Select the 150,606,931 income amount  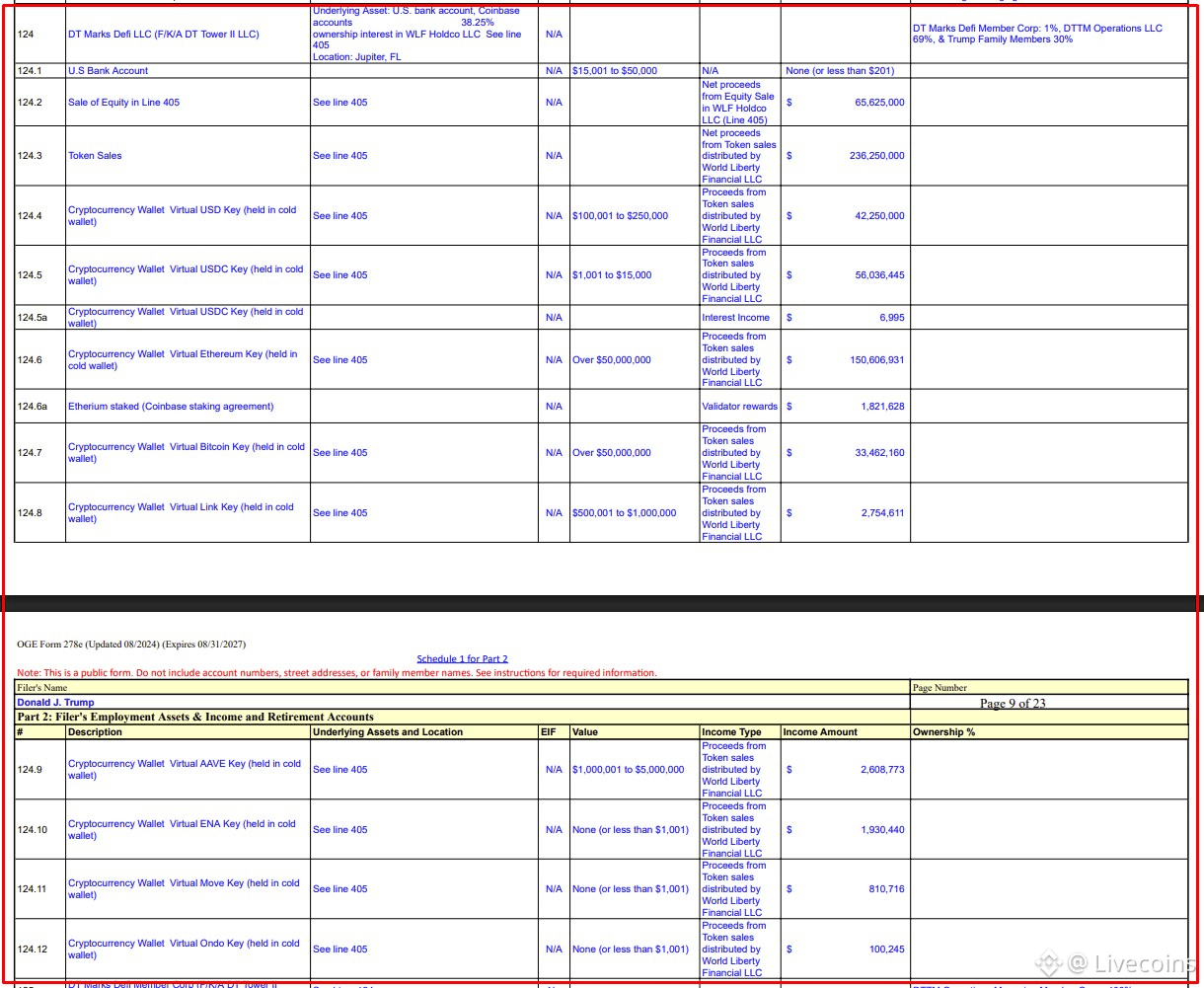click(x=876, y=360)
